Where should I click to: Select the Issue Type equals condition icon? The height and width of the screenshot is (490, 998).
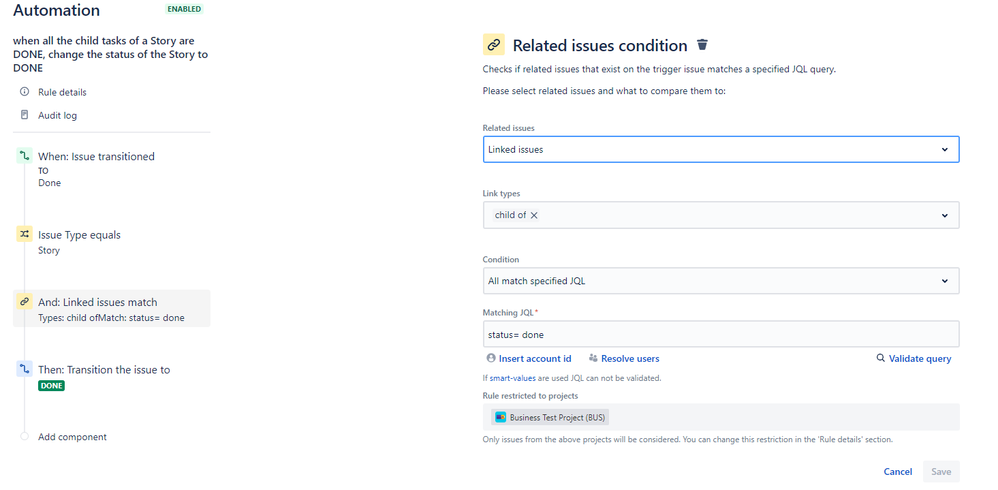25,234
